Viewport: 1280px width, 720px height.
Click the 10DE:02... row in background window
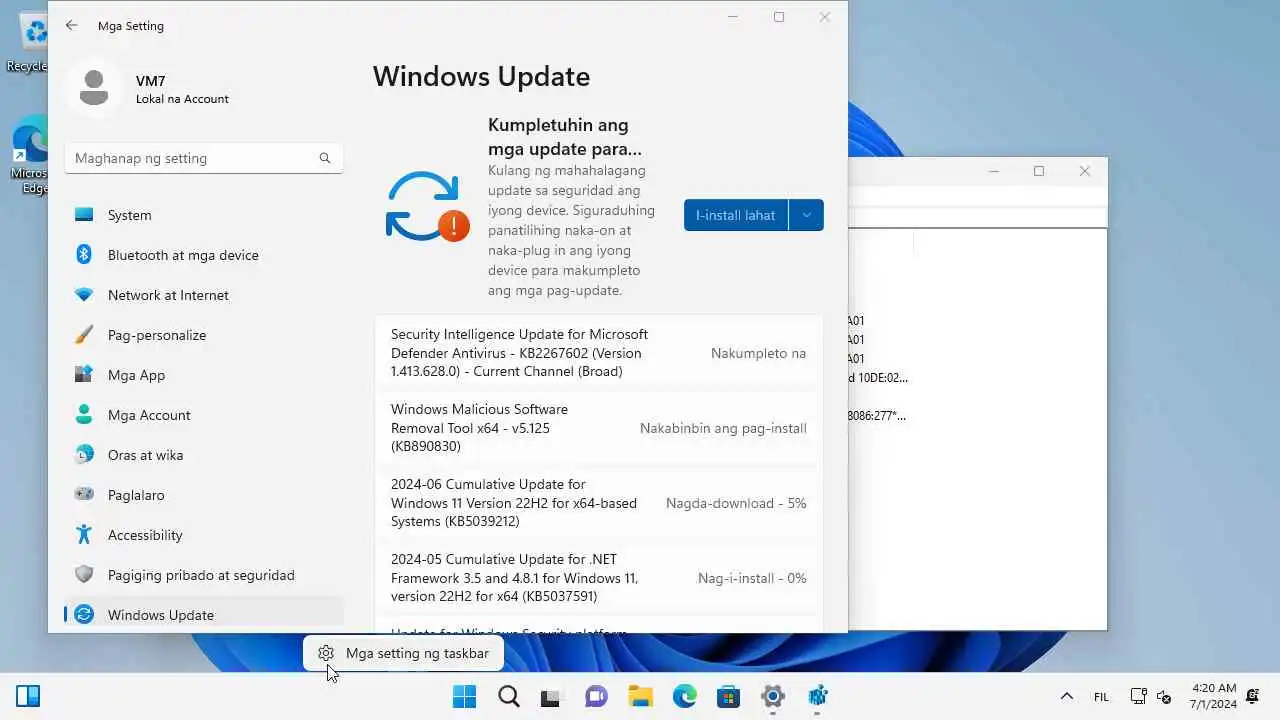coord(878,378)
